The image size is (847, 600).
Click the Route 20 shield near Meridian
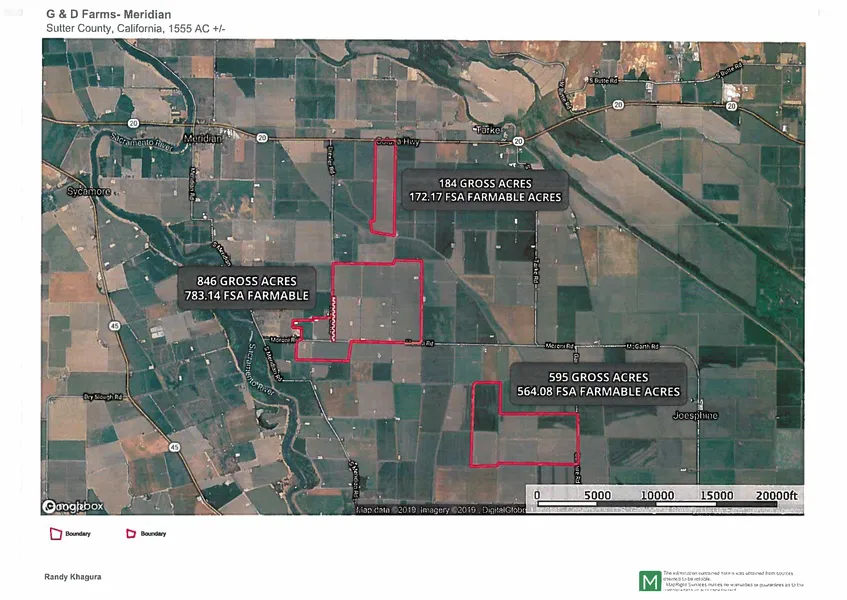[261, 137]
